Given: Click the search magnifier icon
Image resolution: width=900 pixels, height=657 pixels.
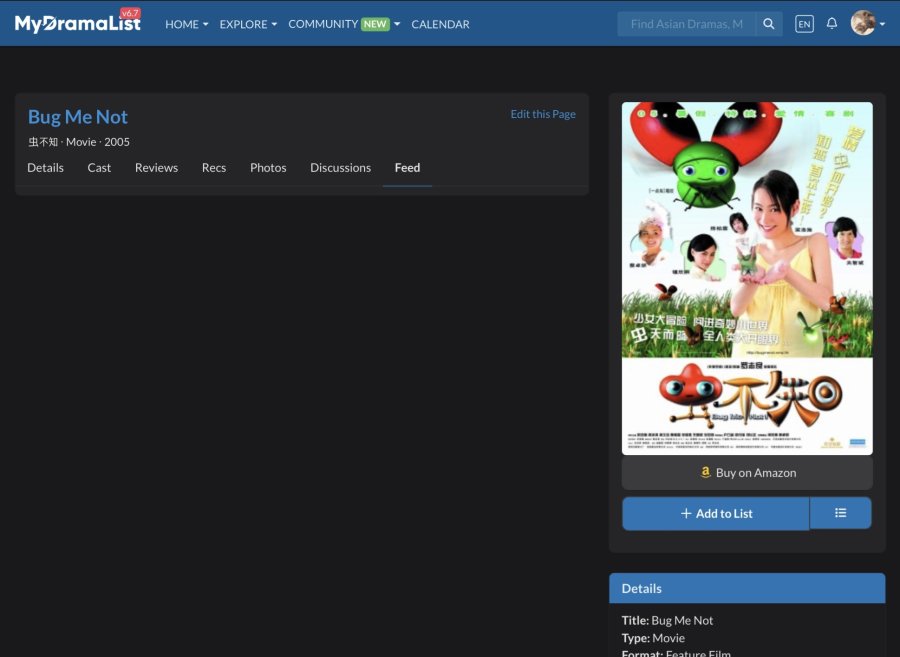Looking at the screenshot, I should click(769, 24).
